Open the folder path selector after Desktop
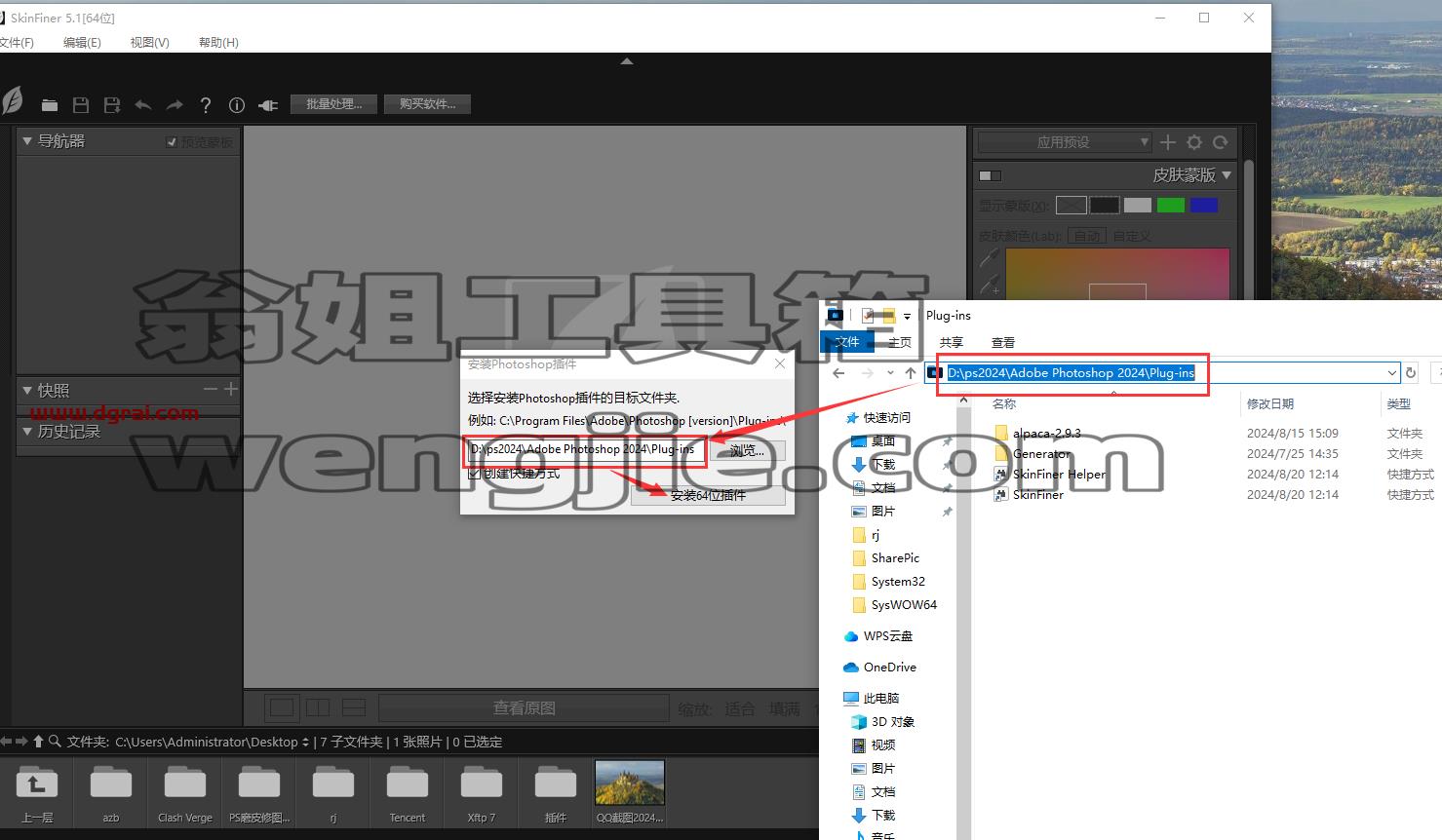This screenshot has height=840, width=1442. [306, 742]
